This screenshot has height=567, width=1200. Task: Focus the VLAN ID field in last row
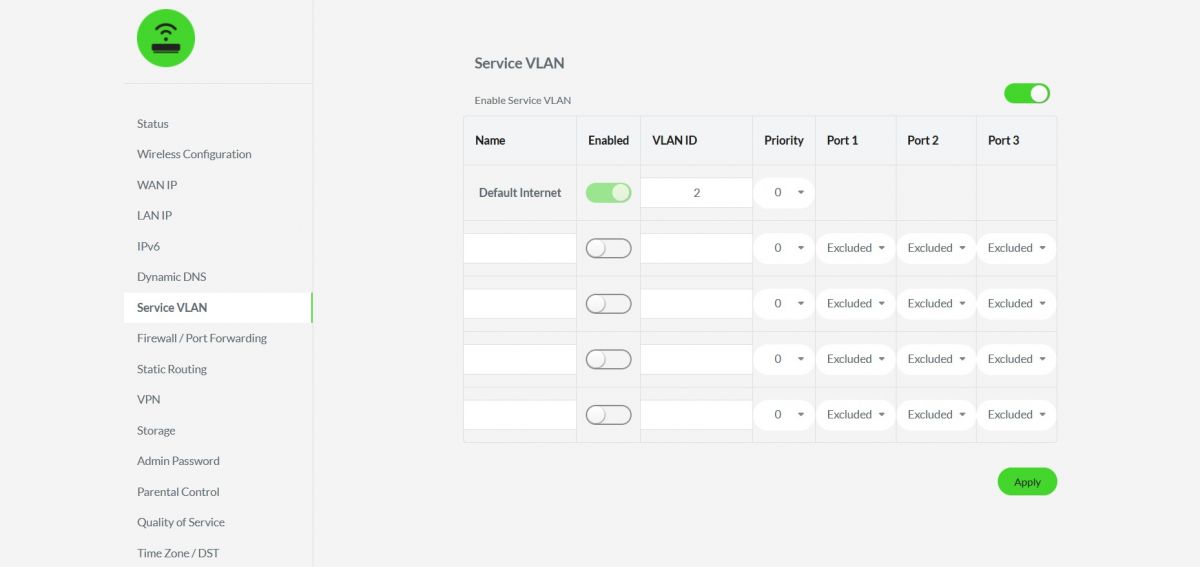tap(696, 414)
